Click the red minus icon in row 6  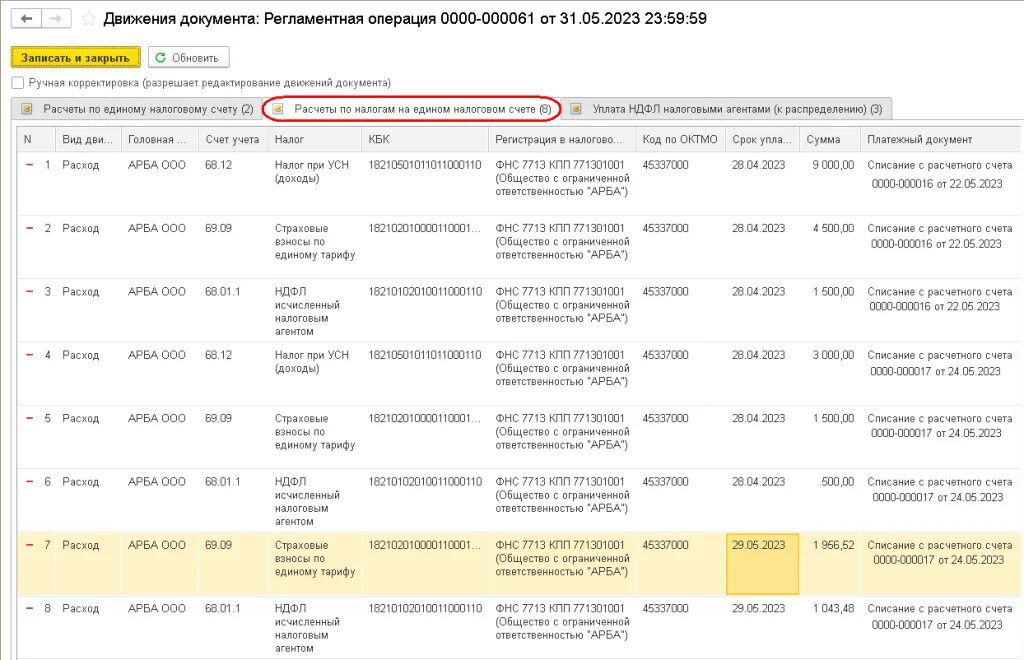[29, 481]
